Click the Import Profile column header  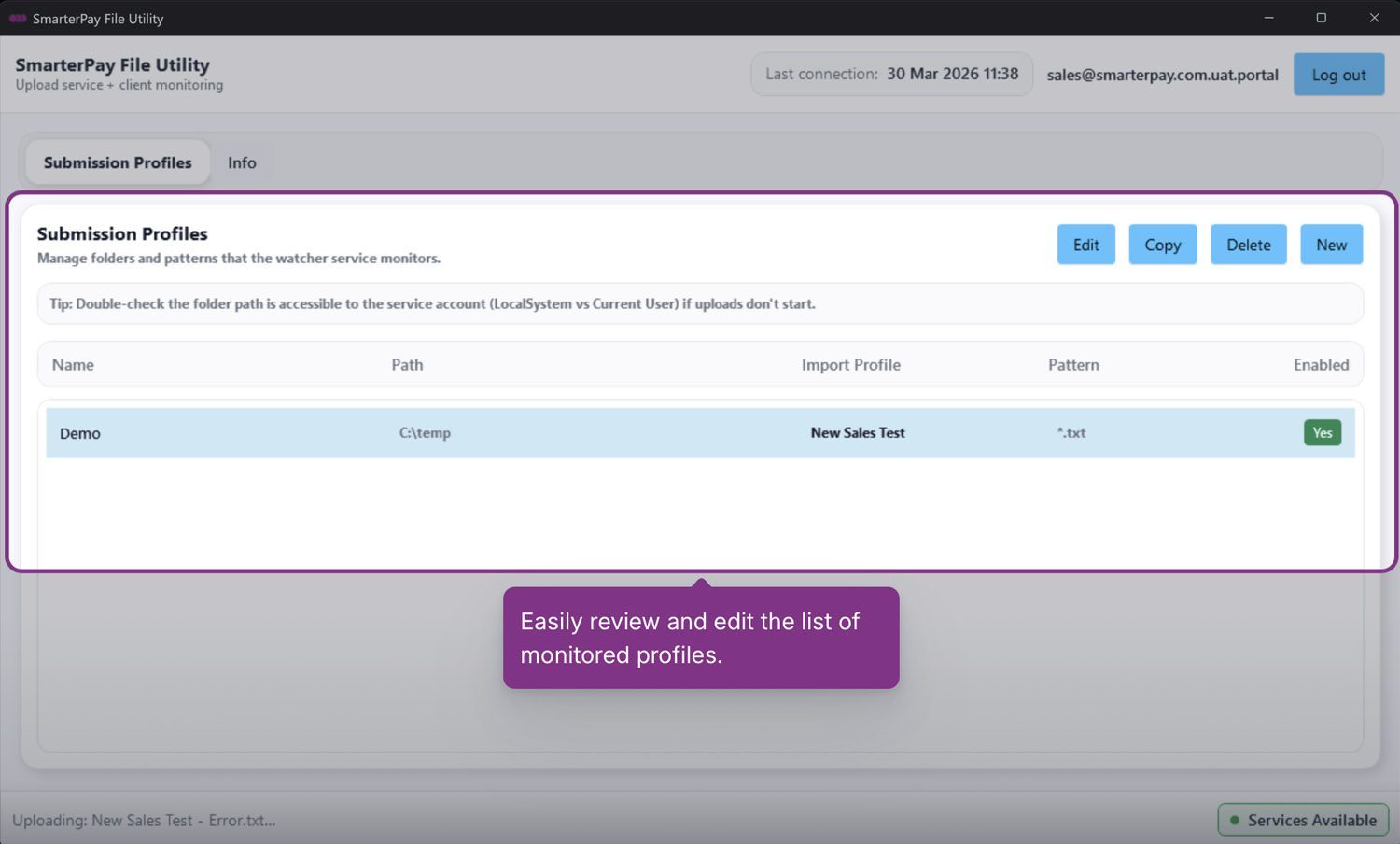[850, 365]
